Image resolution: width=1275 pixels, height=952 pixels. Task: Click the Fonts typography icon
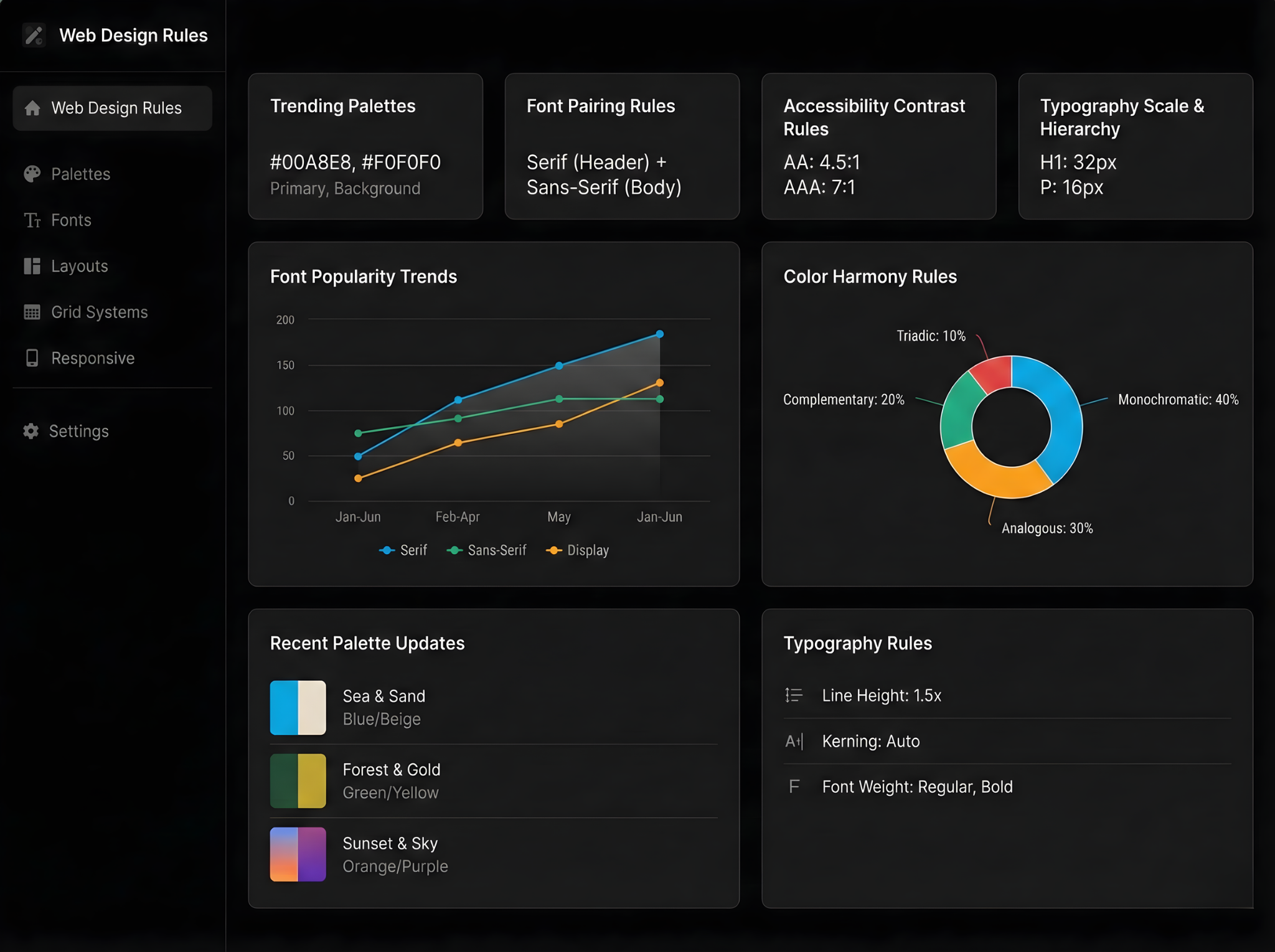(32, 220)
